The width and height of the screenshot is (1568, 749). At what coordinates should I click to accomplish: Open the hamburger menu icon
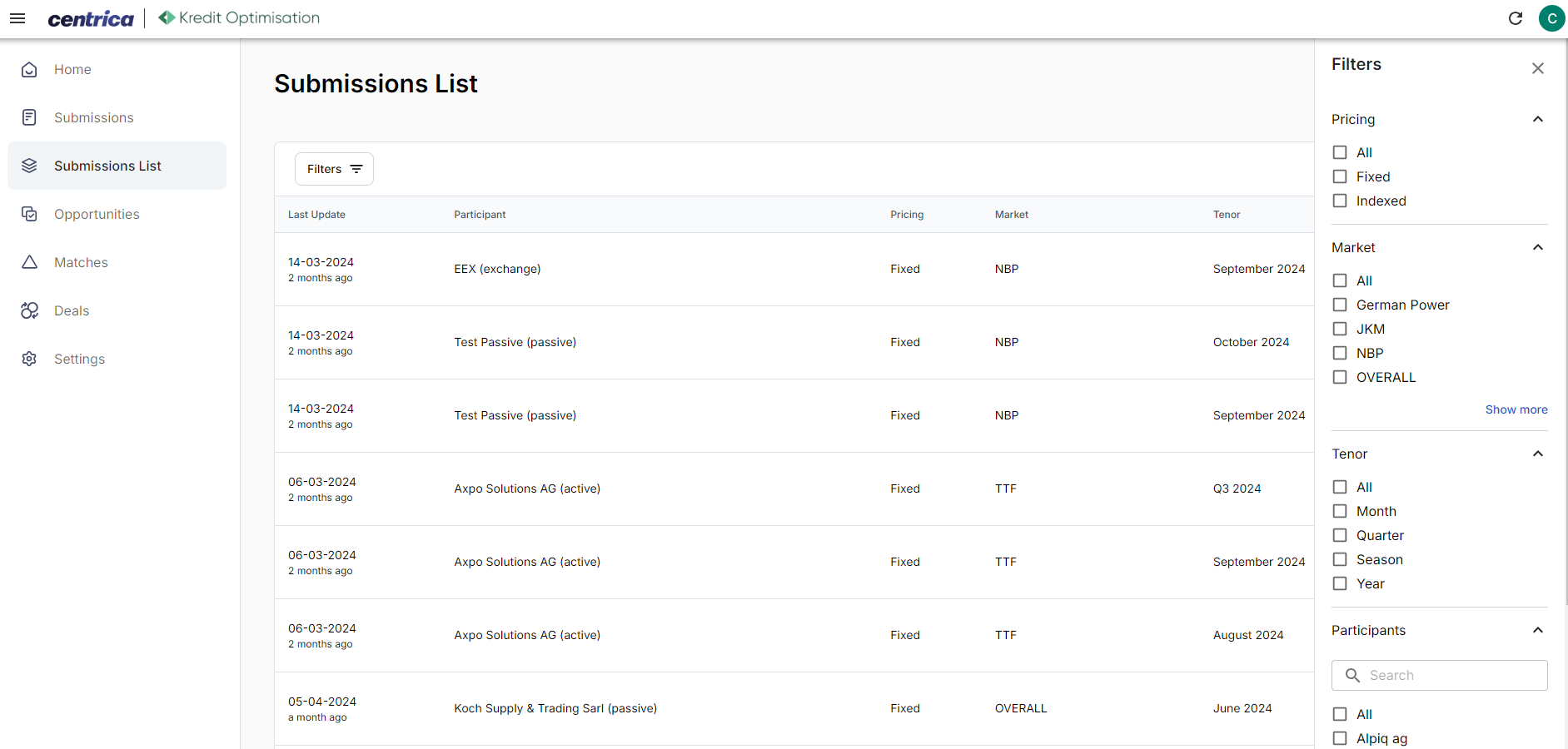coord(17,18)
